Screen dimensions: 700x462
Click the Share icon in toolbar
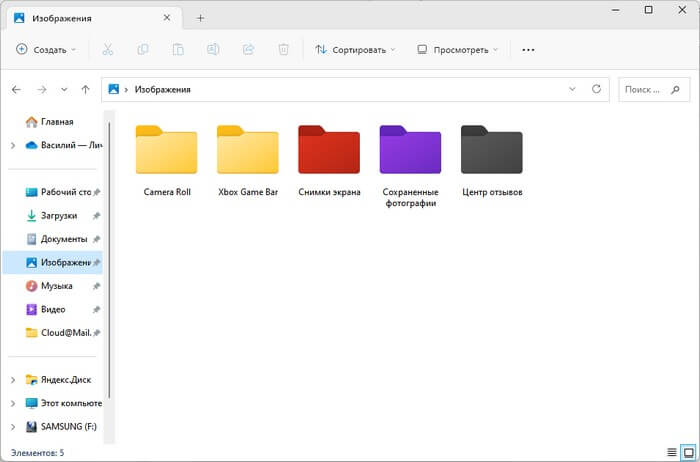(x=248, y=49)
